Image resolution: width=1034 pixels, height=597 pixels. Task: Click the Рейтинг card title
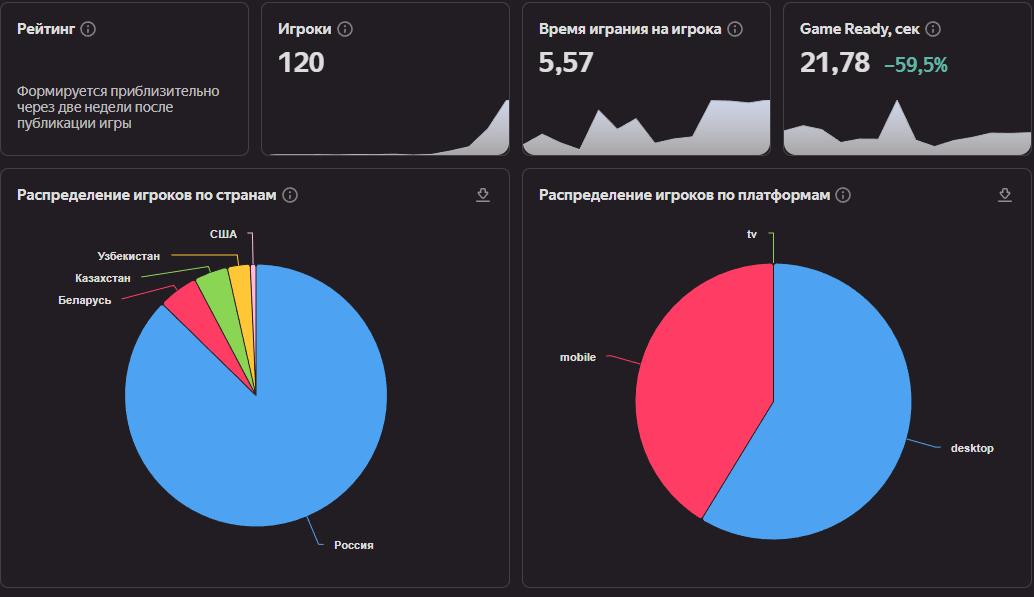[46, 29]
